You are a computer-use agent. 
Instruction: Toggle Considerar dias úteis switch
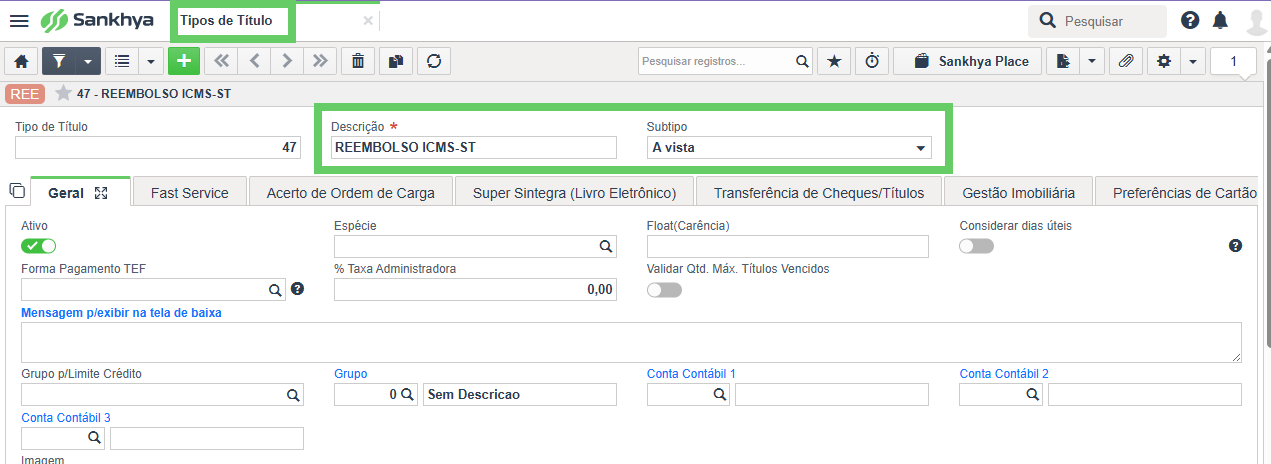pos(976,246)
